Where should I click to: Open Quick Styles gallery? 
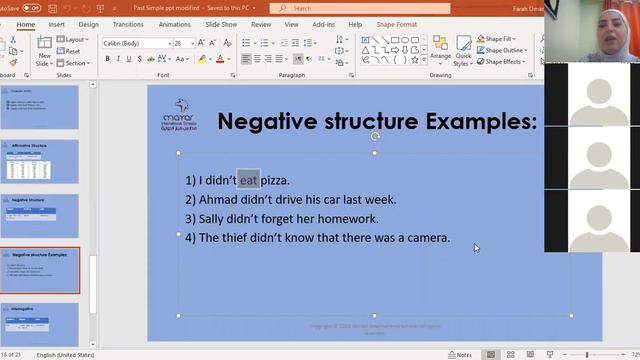(x=463, y=51)
